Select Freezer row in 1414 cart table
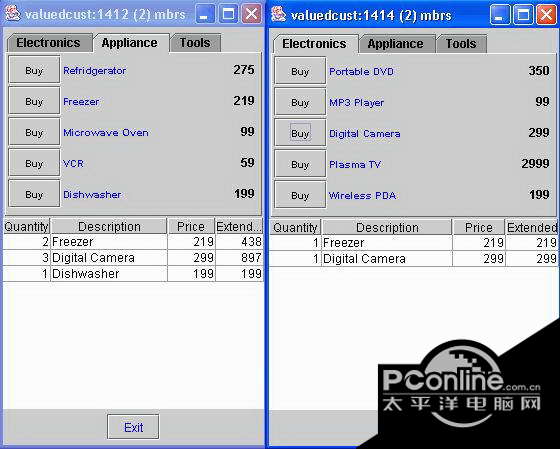 click(414, 243)
